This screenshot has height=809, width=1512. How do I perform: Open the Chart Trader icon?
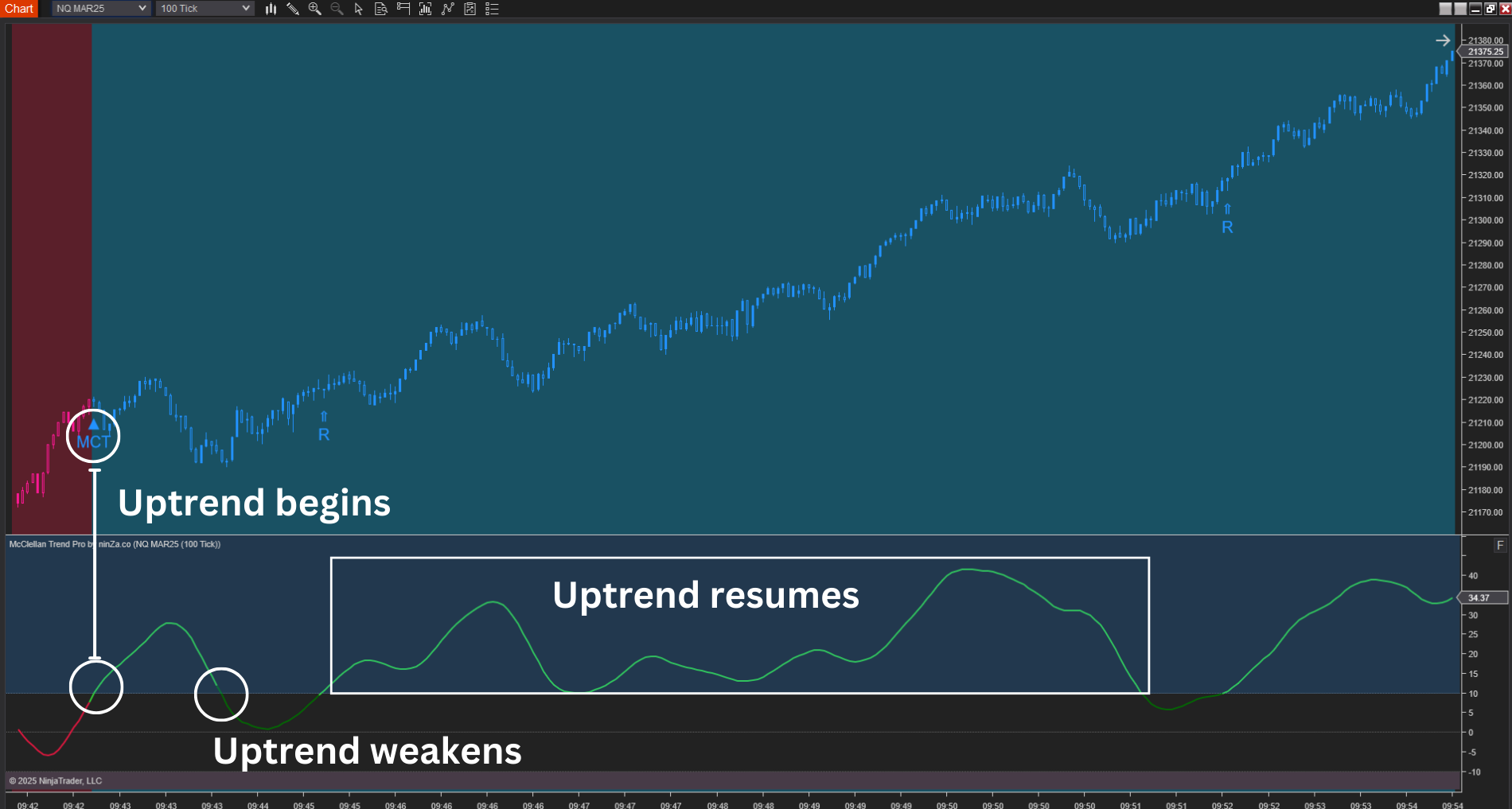403,9
